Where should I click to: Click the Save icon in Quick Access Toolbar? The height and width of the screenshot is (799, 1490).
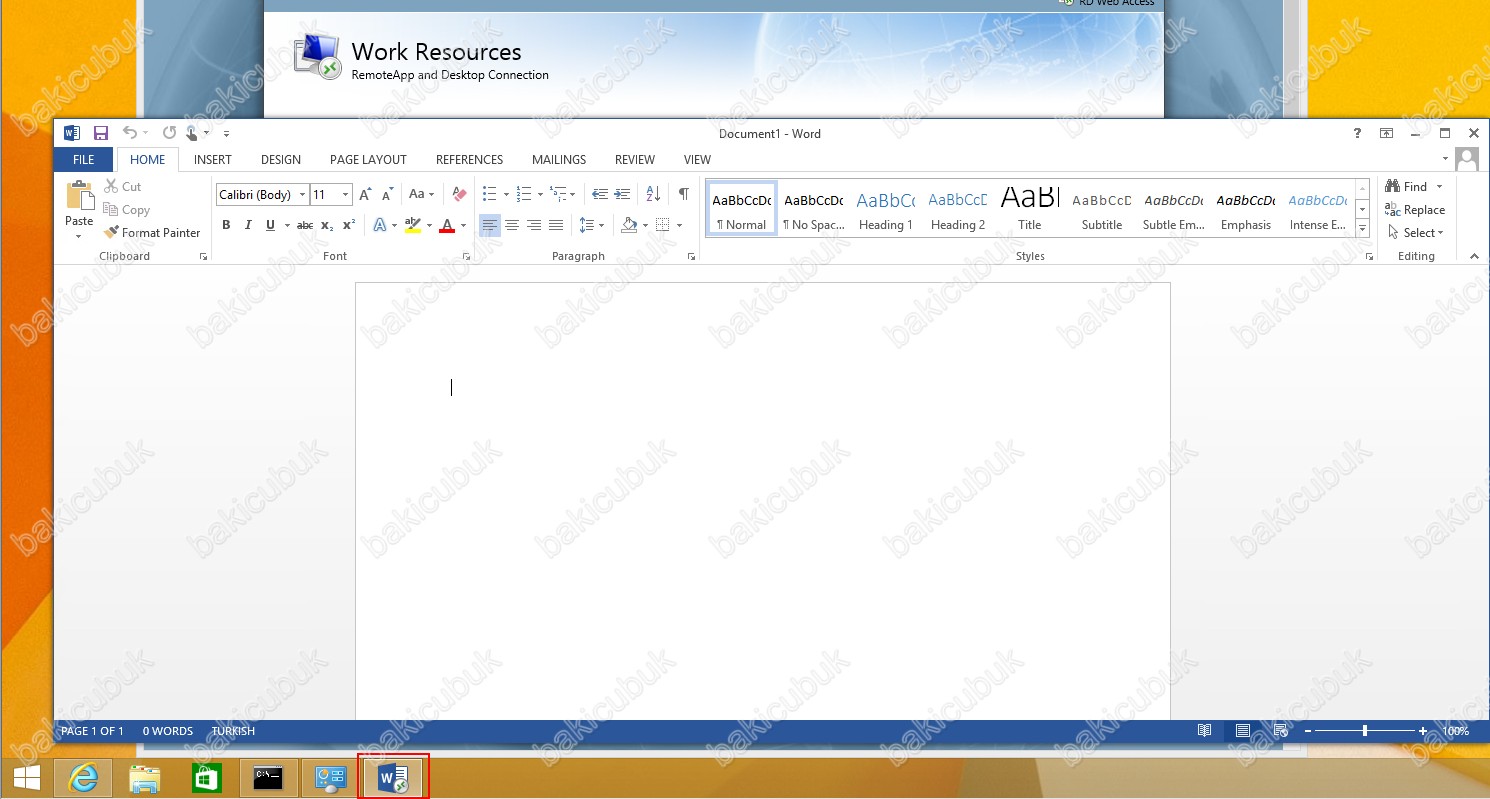(100, 133)
